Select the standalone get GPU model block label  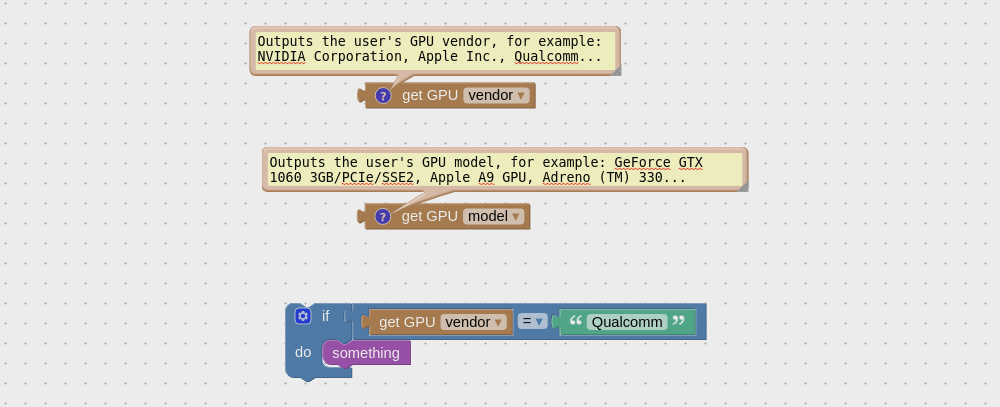point(430,216)
